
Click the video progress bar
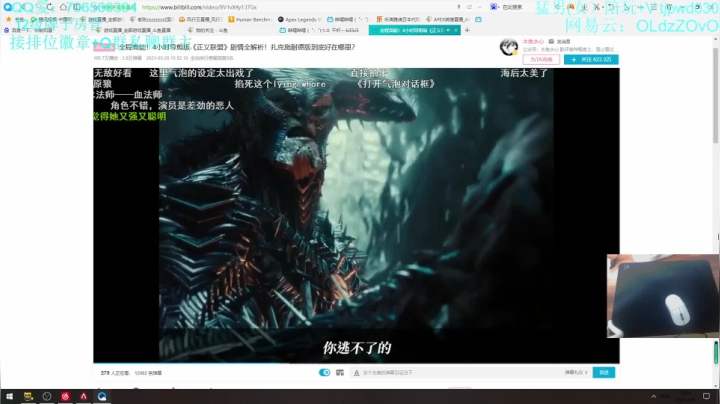[x=356, y=363]
